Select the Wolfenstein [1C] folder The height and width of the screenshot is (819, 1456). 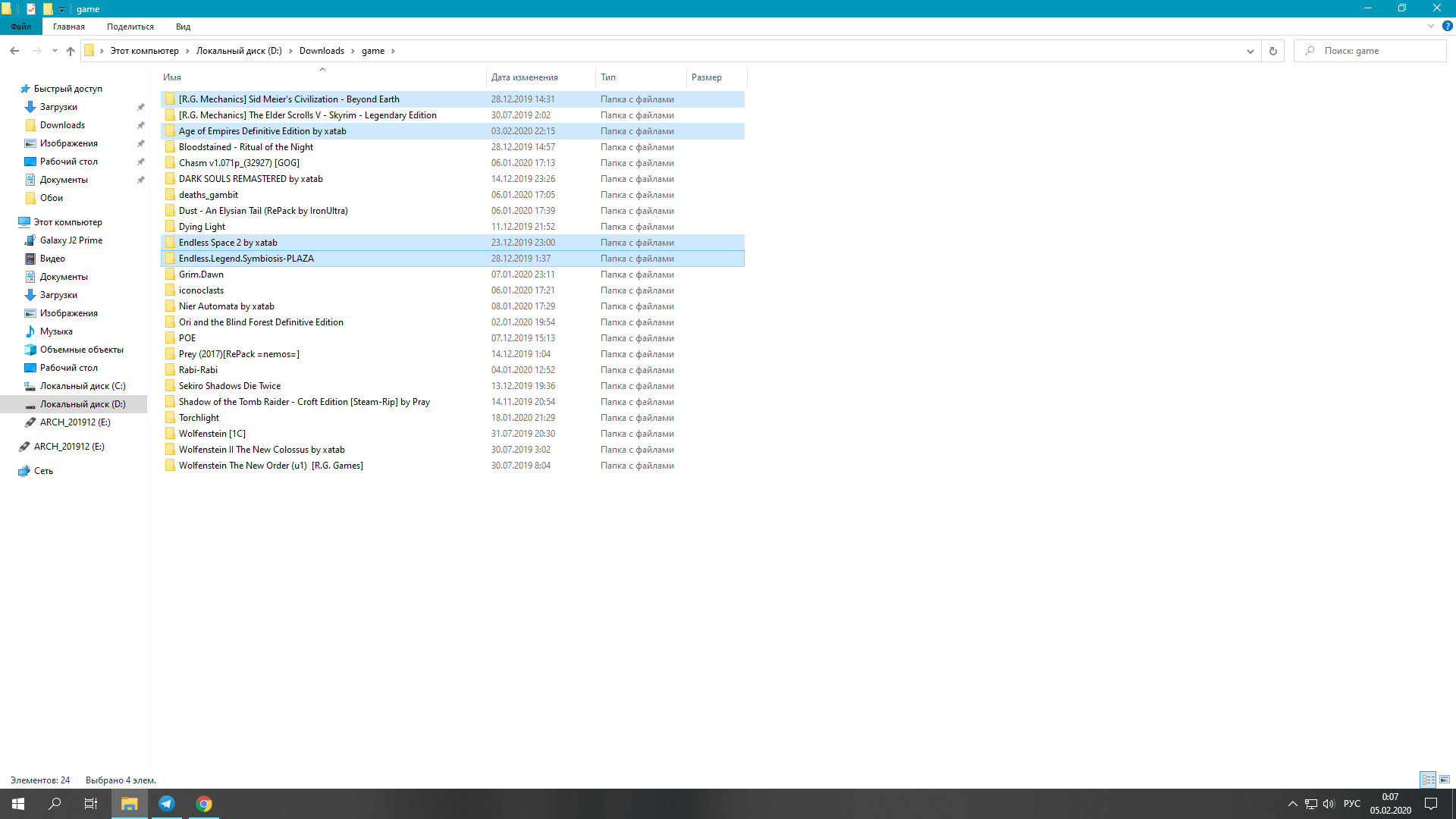click(x=453, y=434)
